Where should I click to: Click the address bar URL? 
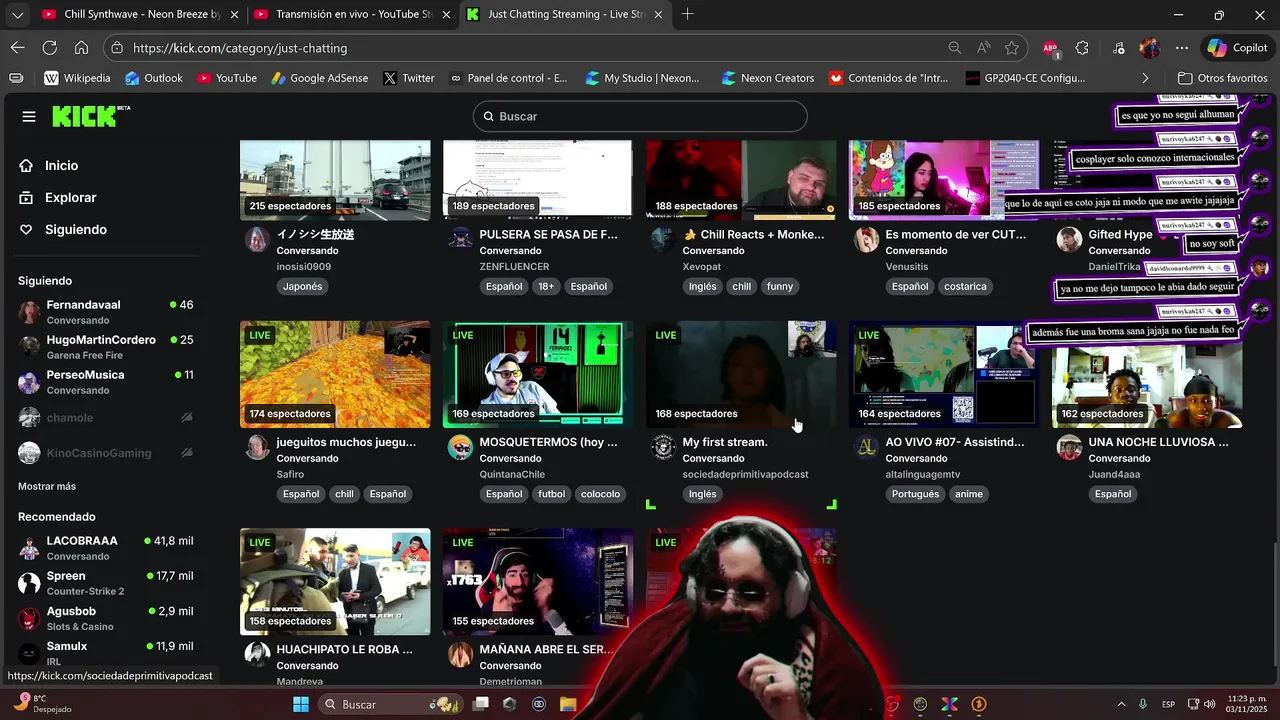[x=240, y=48]
